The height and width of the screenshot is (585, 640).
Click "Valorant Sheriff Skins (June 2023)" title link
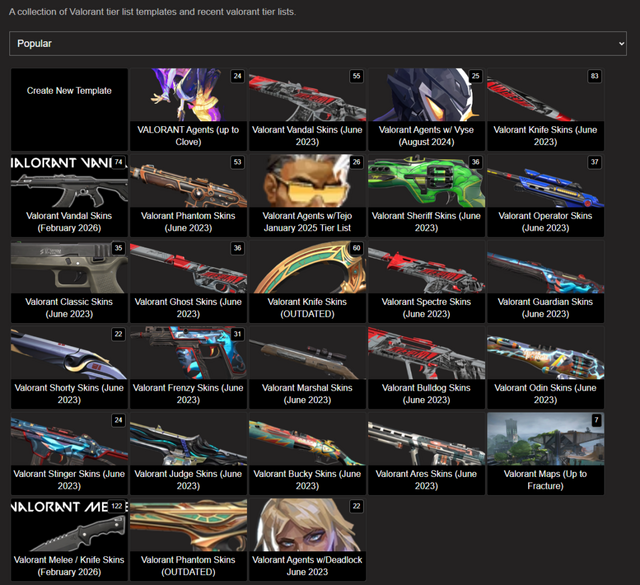tap(427, 222)
